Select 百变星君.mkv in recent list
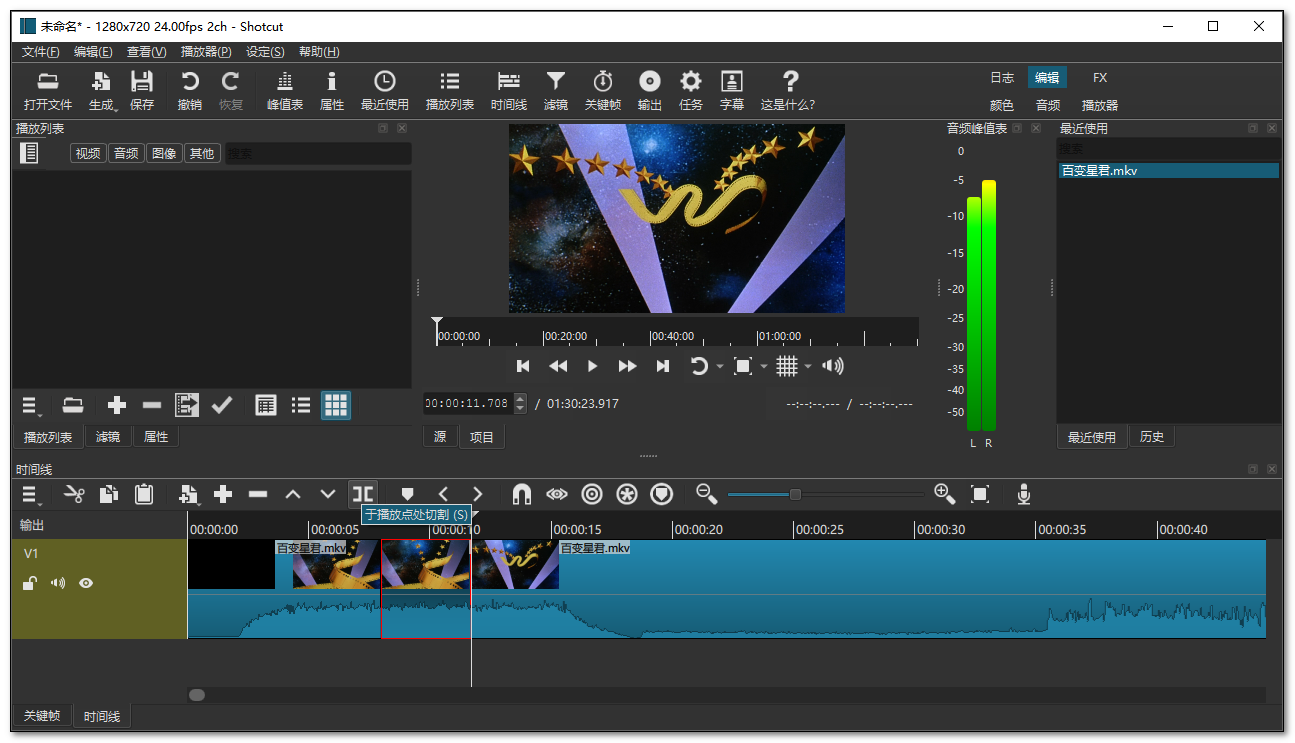This screenshot has width=1295, height=743. (1168, 171)
